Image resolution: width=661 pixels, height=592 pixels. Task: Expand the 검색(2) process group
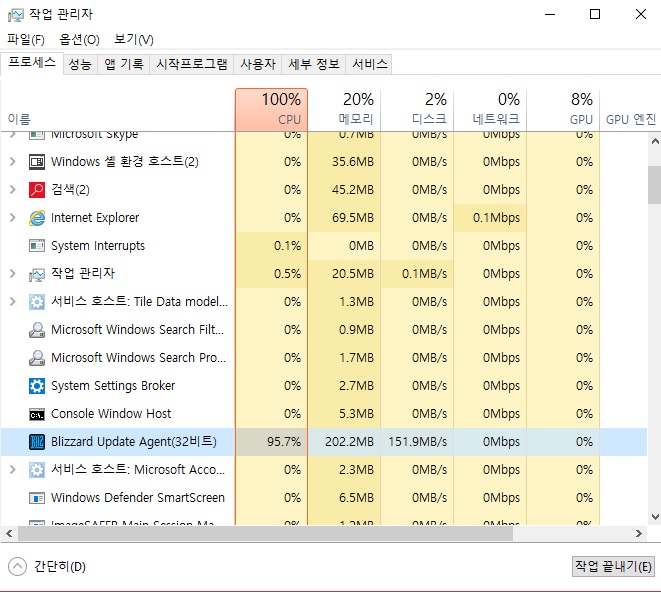point(13,190)
